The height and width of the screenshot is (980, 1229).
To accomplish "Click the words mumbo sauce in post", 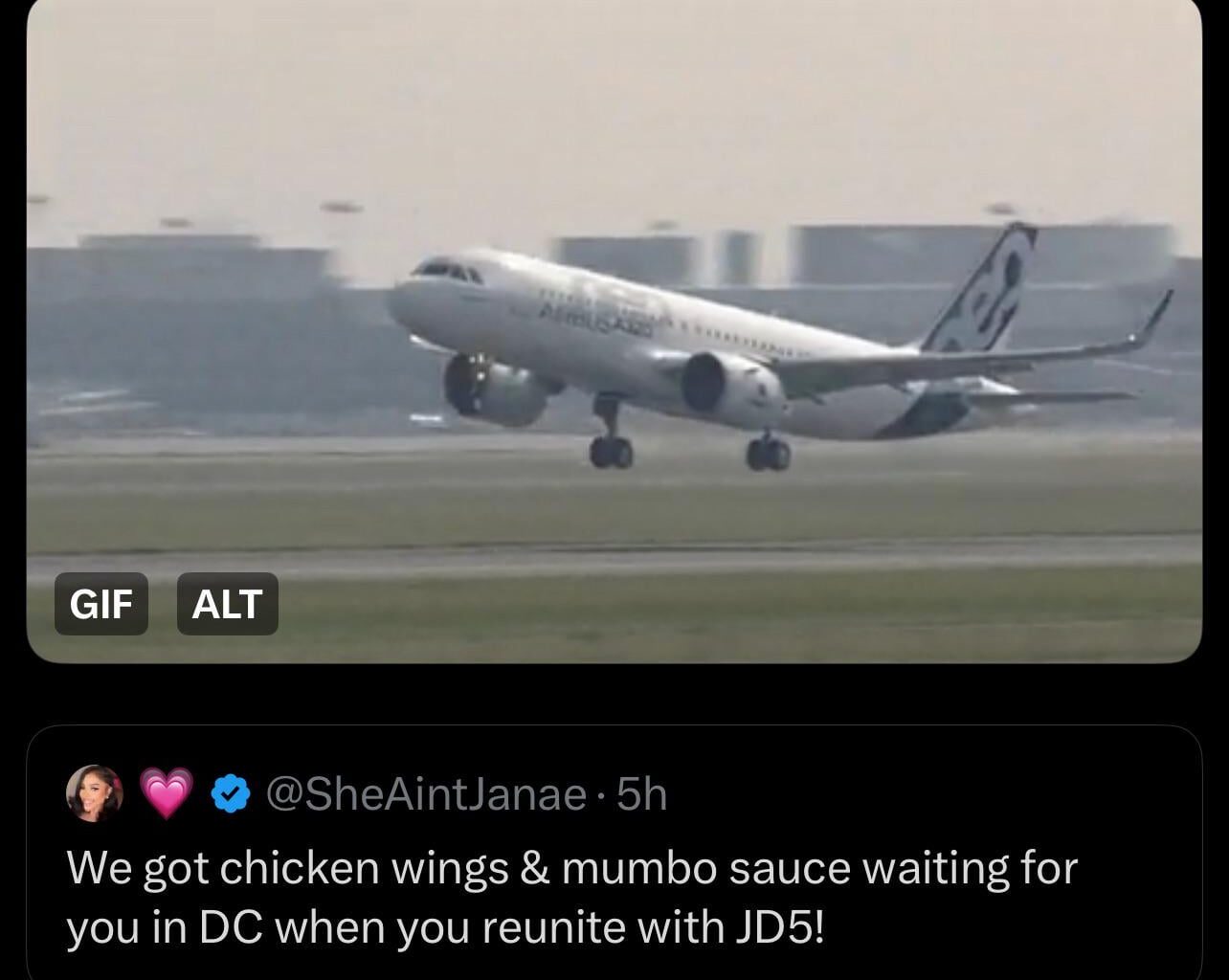I will (x=706, y=869).
